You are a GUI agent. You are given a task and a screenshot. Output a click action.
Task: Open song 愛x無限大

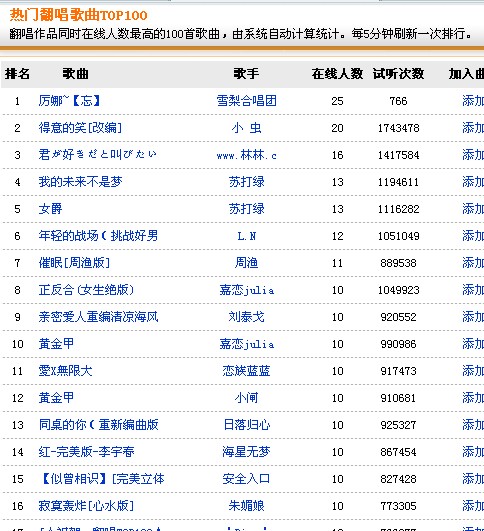[x=65, y=371]
